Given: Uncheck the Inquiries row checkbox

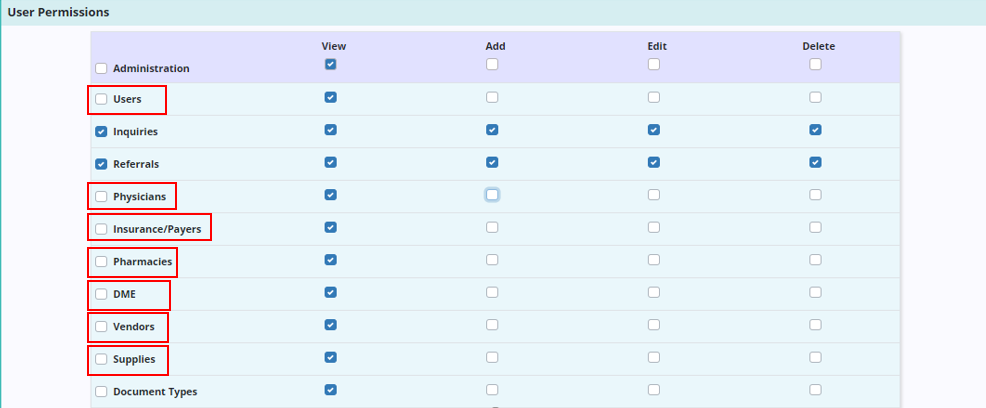Looking at the screenshot, I should click(101, 132).
